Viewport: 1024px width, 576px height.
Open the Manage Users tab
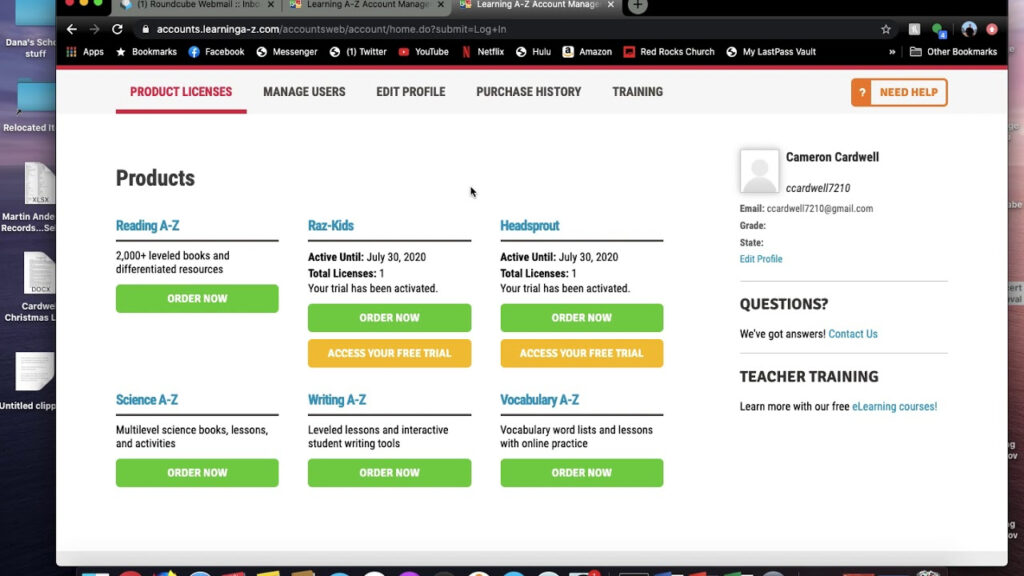(x=304, y=92)
